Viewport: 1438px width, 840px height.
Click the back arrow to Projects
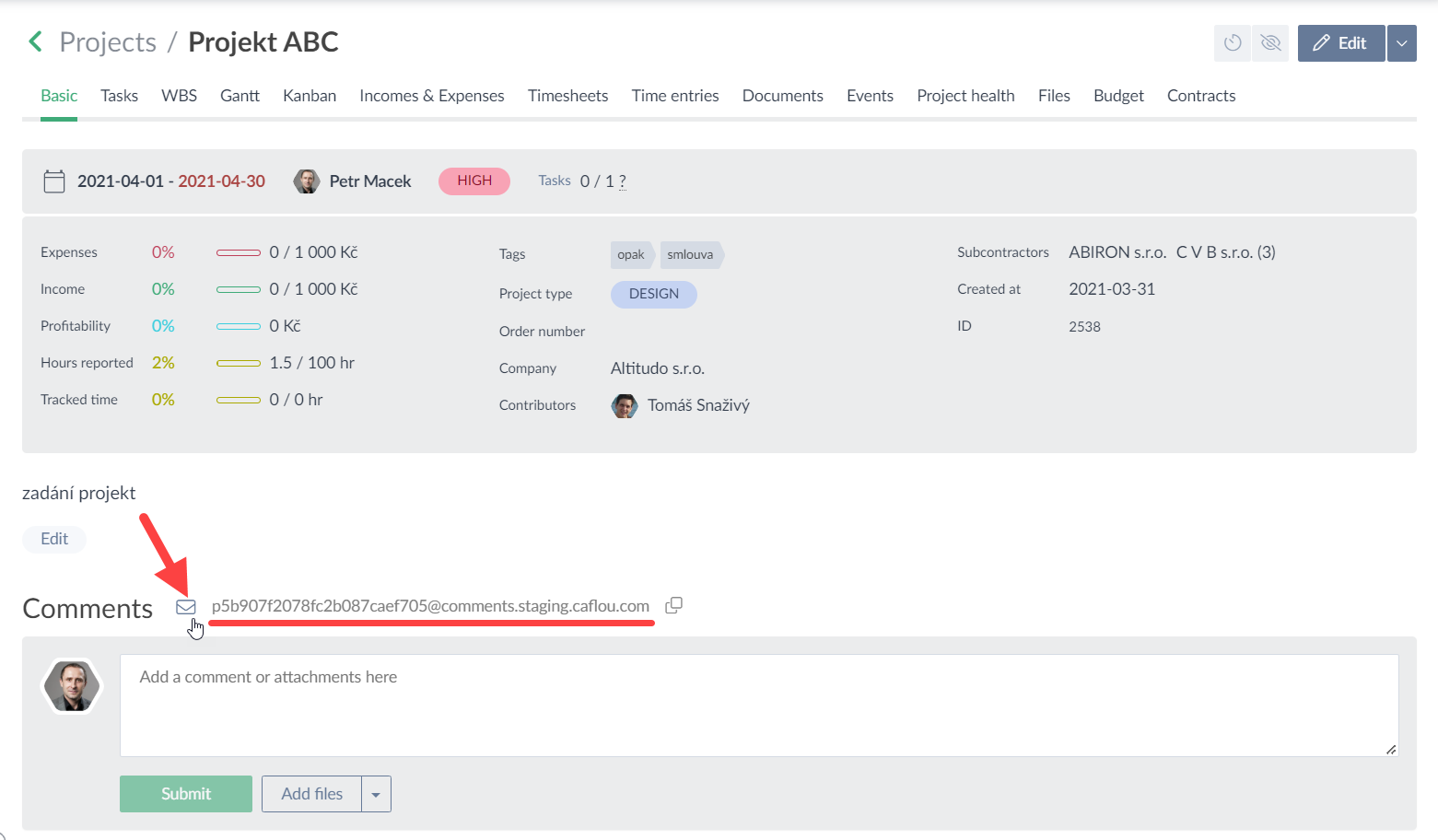35,41
